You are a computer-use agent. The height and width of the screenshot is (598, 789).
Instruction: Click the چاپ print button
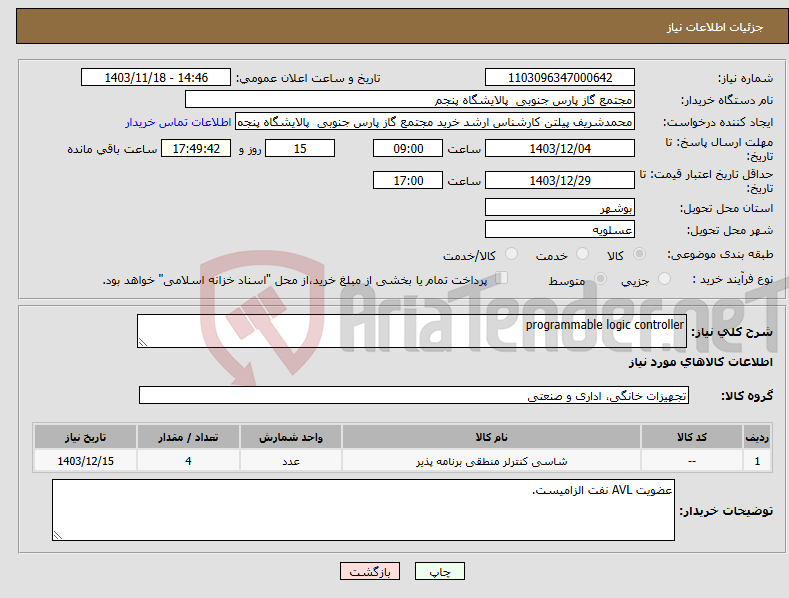pyautogui.click(x=440, y=571)
